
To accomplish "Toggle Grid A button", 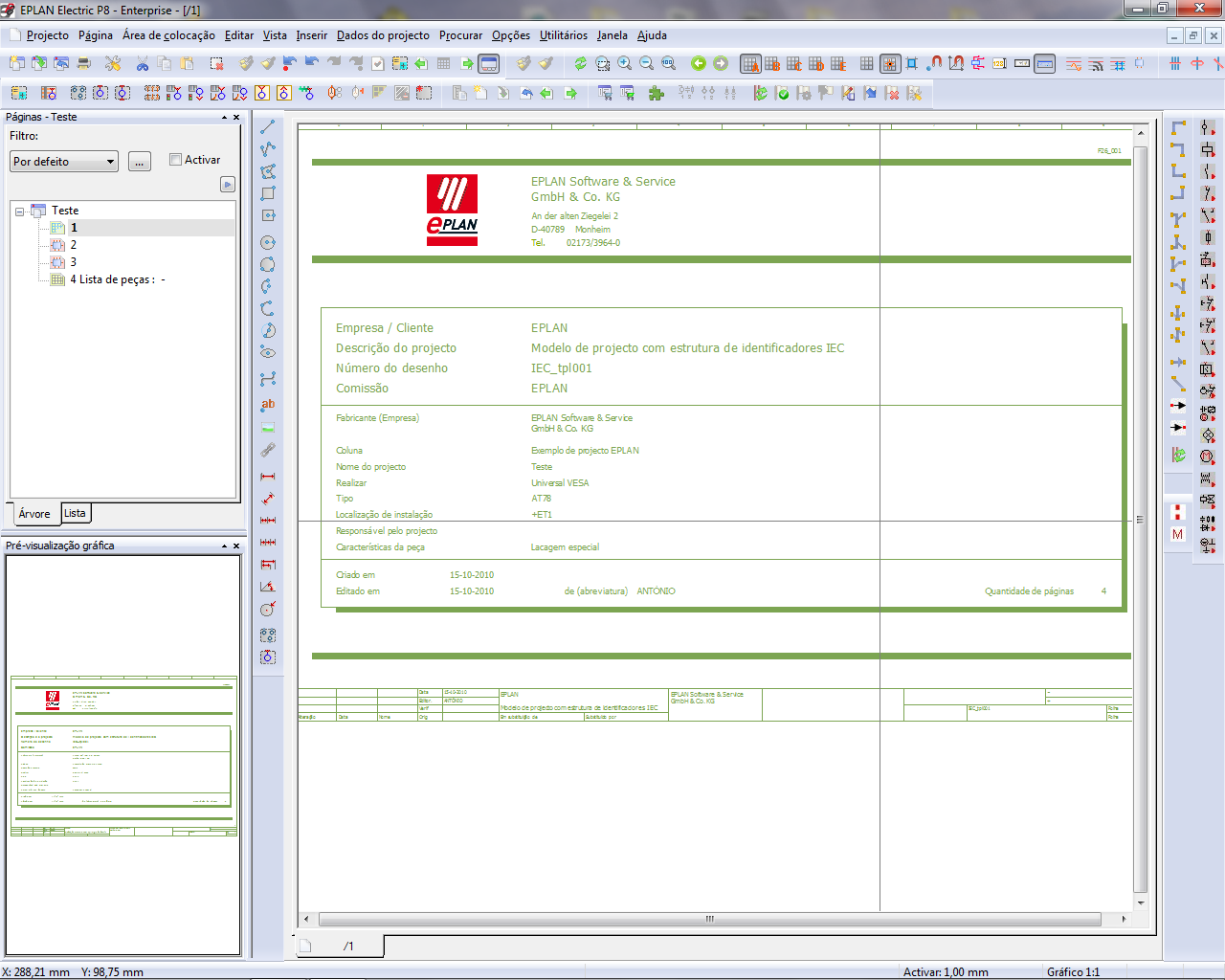I will tap(750, 63).
